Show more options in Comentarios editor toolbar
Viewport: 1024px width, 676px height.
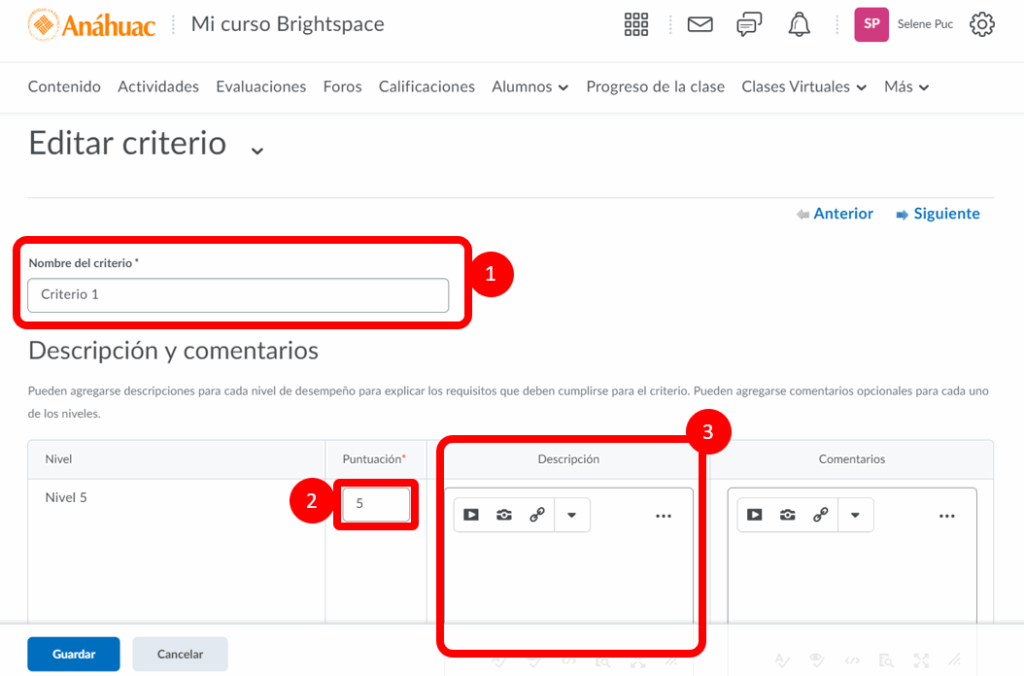point(947,516)
